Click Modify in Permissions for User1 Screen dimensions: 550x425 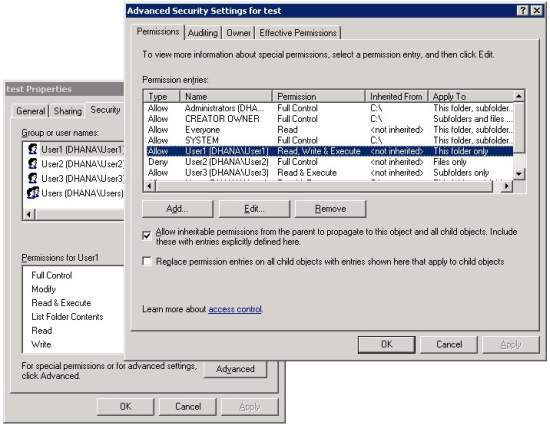coord(43,289)
